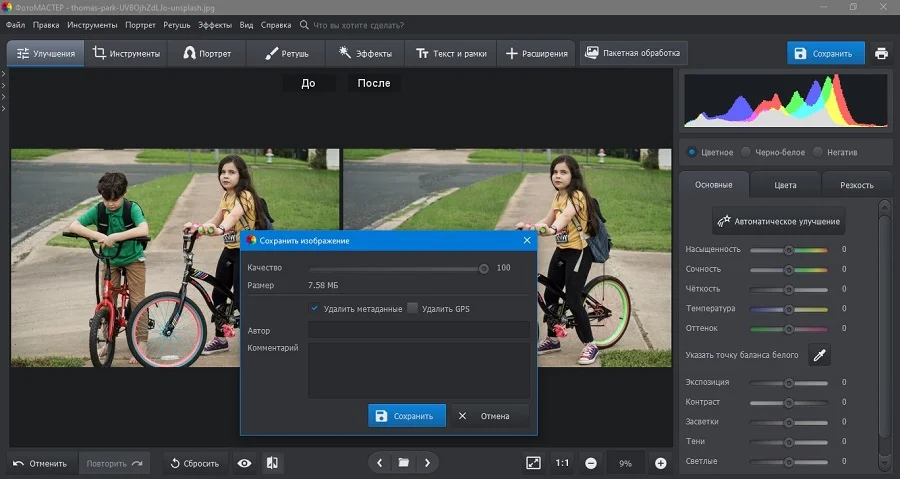Viewport: 900px width, 479px height.
Task: Go to next image with right arrow
Action: point(427,462)
